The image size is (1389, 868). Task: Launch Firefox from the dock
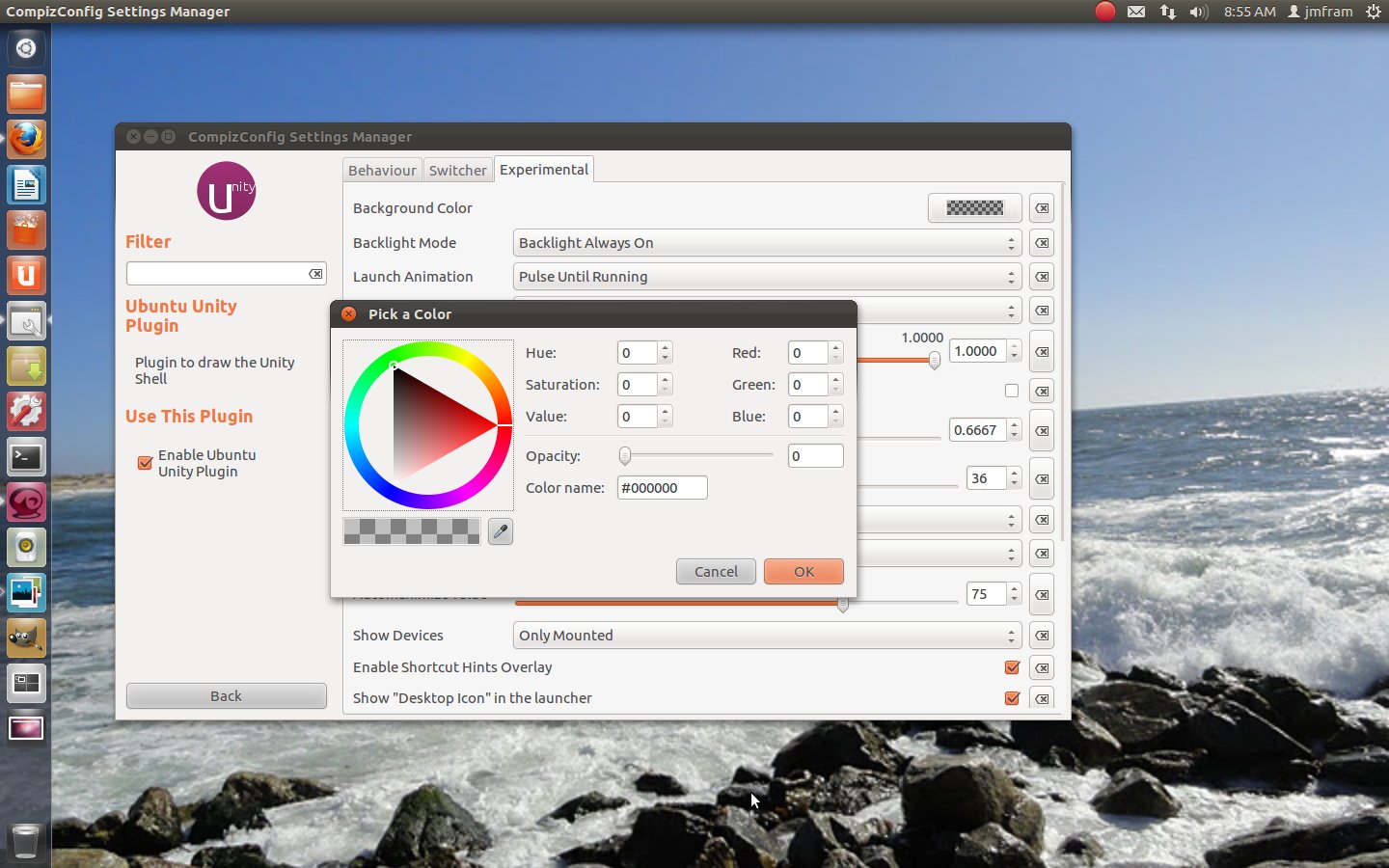pos(26,139)
